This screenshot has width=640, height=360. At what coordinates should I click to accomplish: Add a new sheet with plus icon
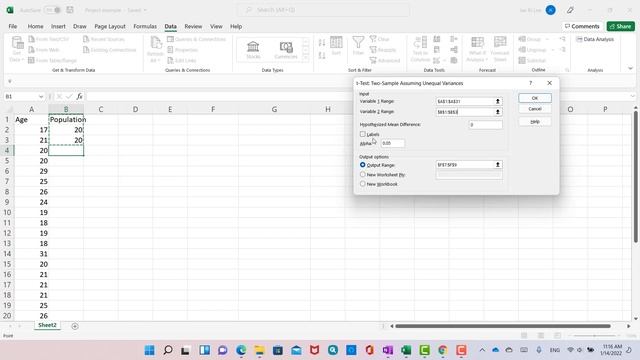pyautogui.click(x=75, y=326)
